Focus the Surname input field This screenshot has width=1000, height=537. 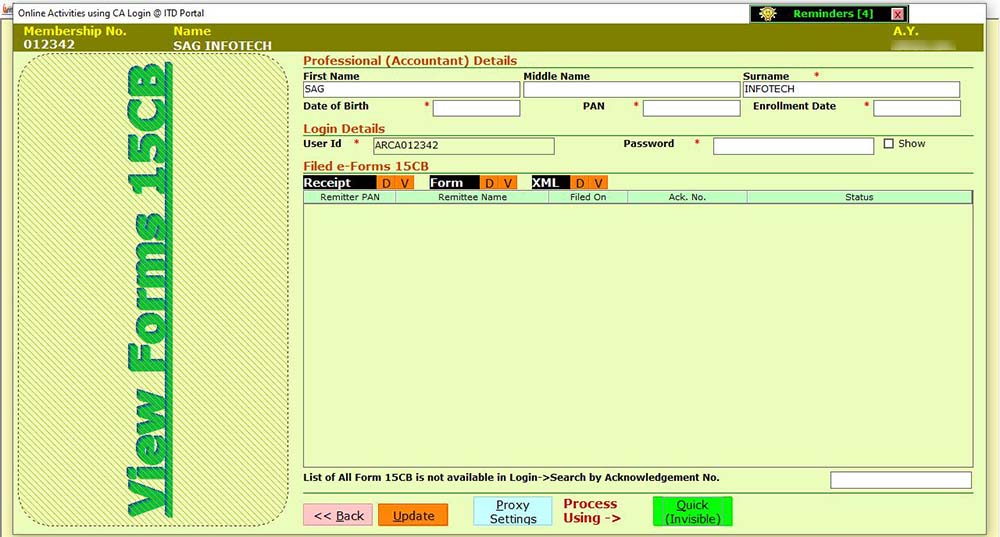click(851, 89)
